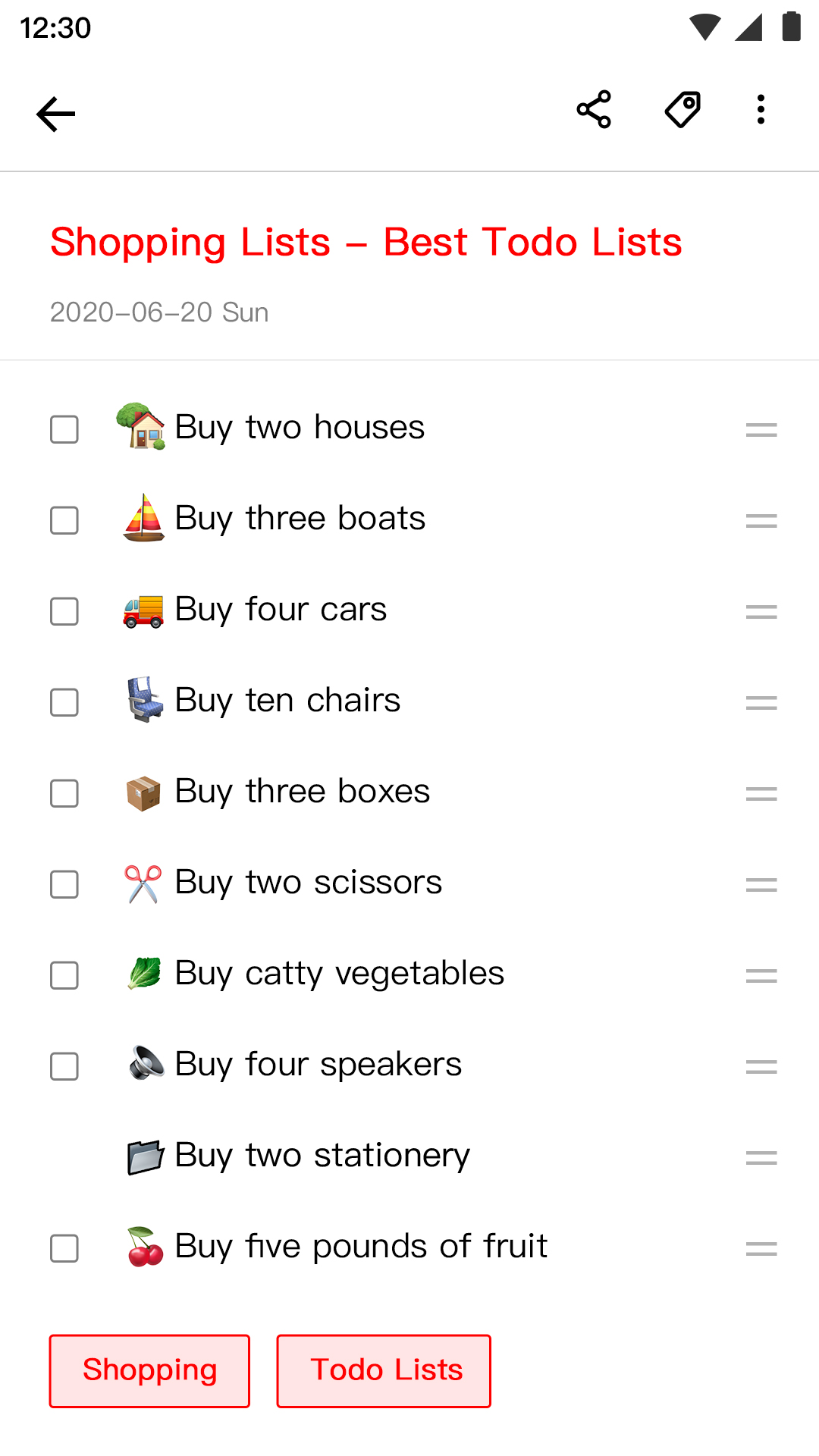Open the three-dot overflow menu
The image size is (819, 1456).
pyautogui.click(x=761, y=110)
